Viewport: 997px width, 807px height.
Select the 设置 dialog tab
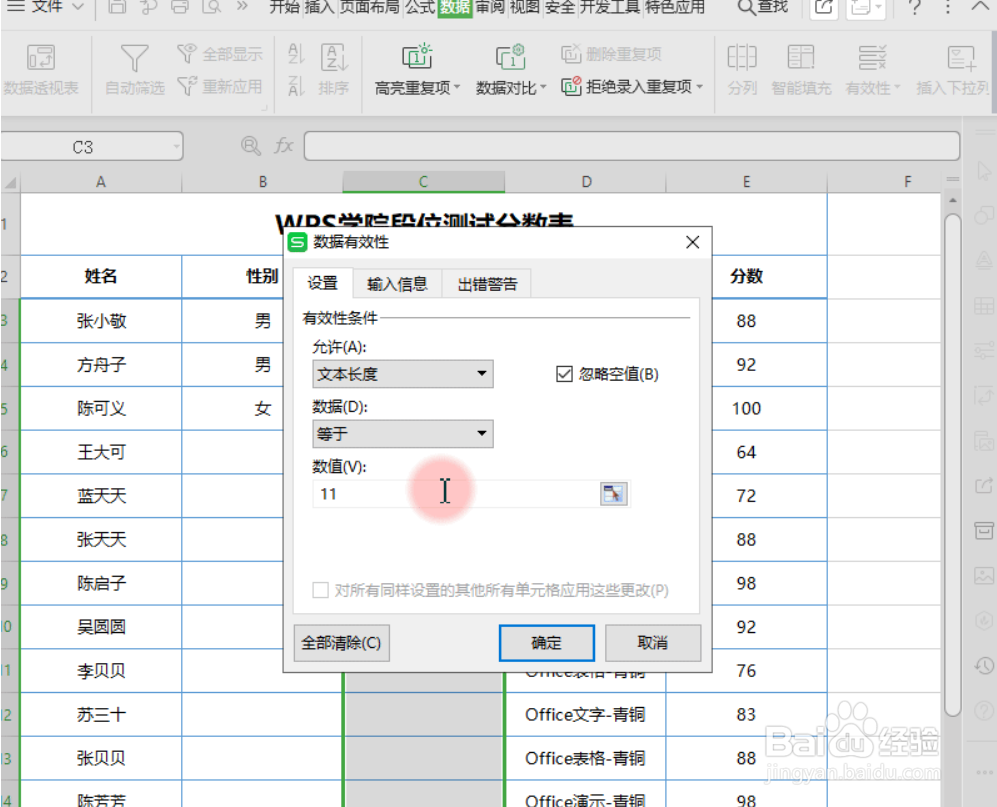(x=322, y=283)
